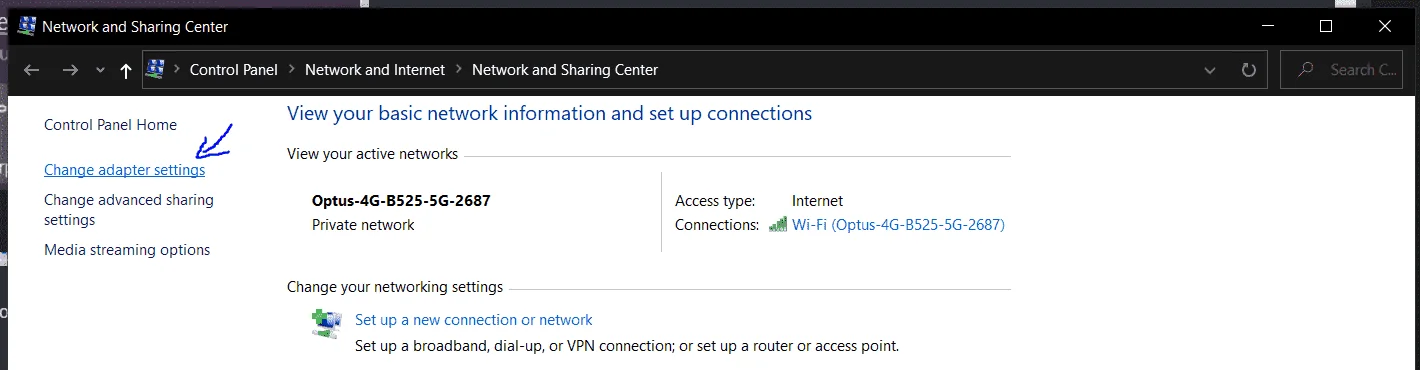This screenshot has height=370, width=1420.
Task: Click the Wi-Fi signal strength icon
Action: 778,225
